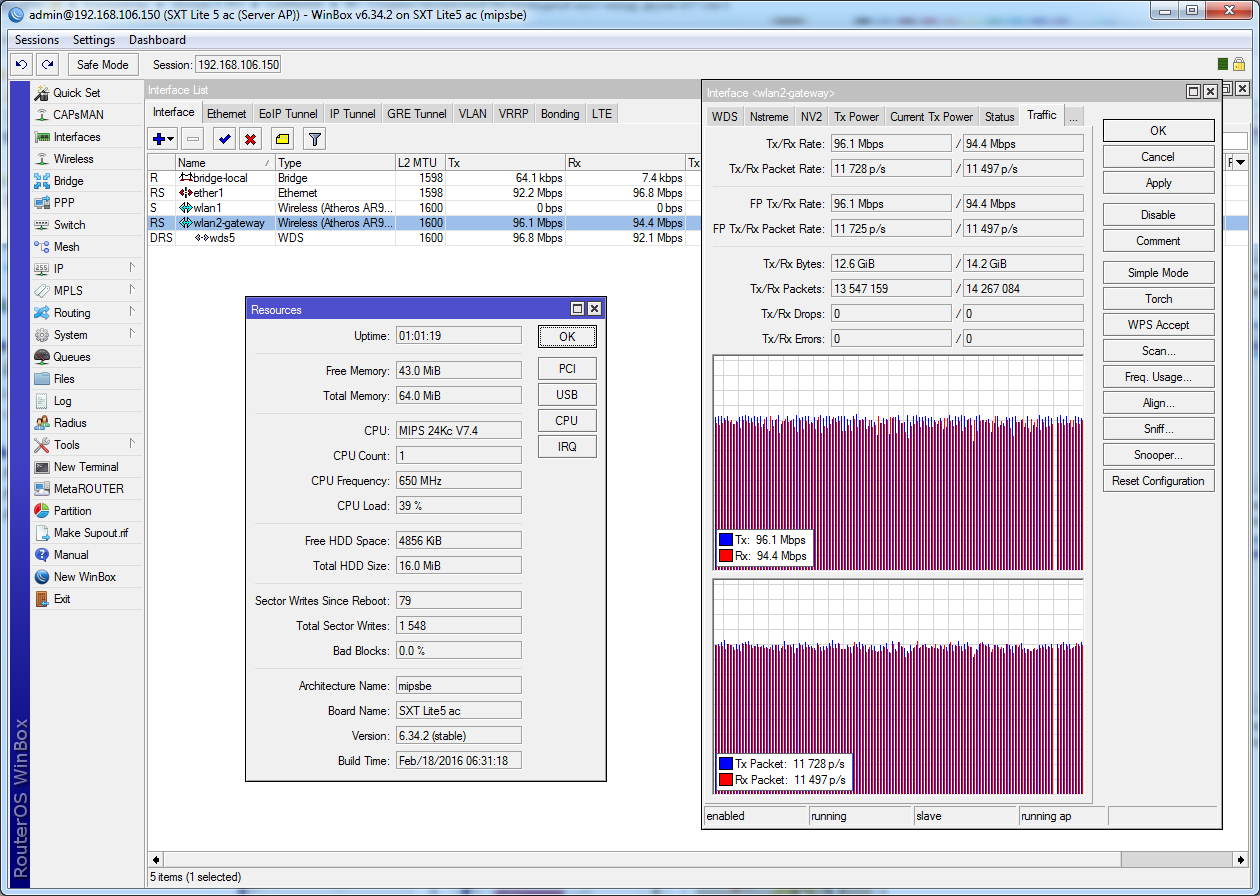Open the Dashboard menu
Image resolution: width=1260 pixels, height=896 pixels.
(x=157, y=40)
